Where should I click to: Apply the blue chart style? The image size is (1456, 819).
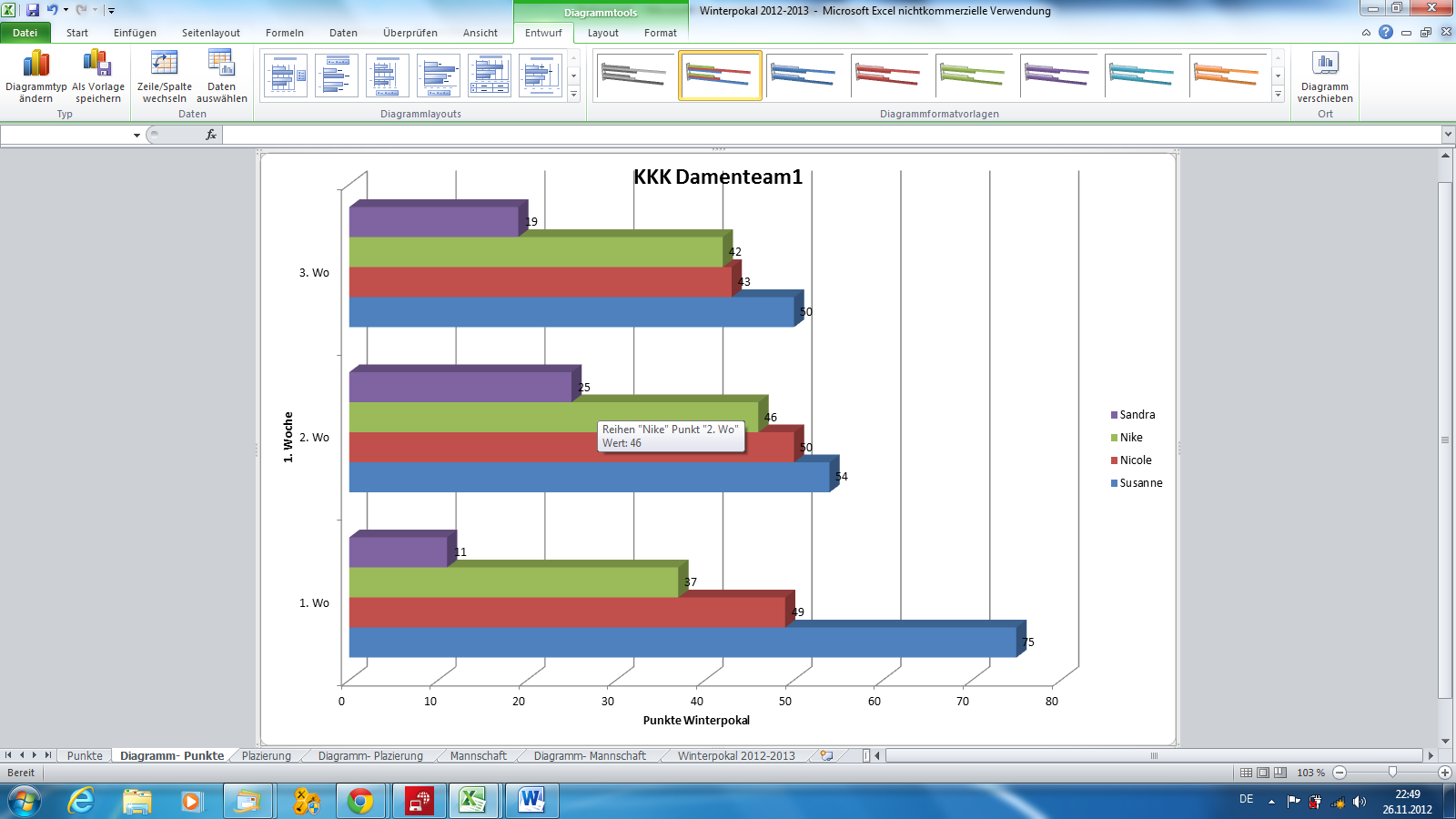pos(804,76)
